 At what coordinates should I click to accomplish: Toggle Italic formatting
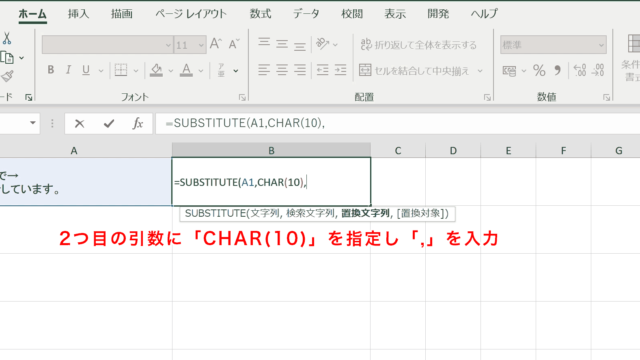click(68, 70)
